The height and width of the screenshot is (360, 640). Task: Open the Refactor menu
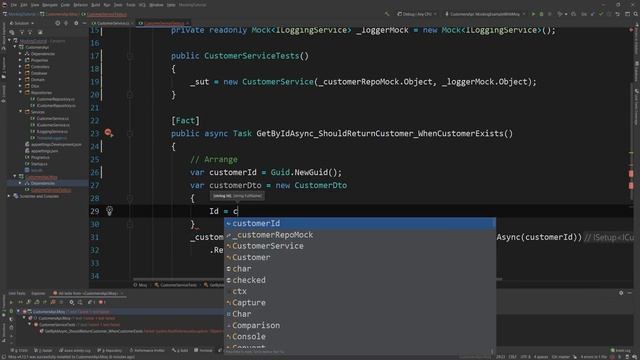[x=80, y=5]
